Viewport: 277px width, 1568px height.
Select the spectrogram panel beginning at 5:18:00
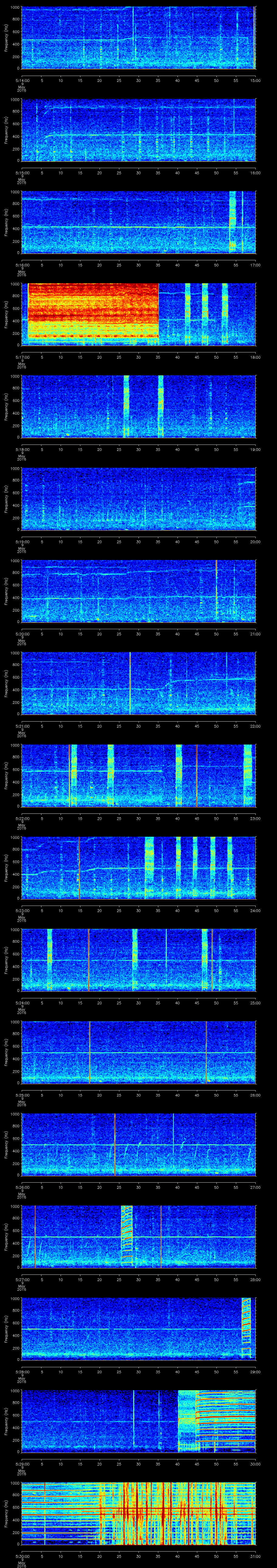[x=138, y=407]
